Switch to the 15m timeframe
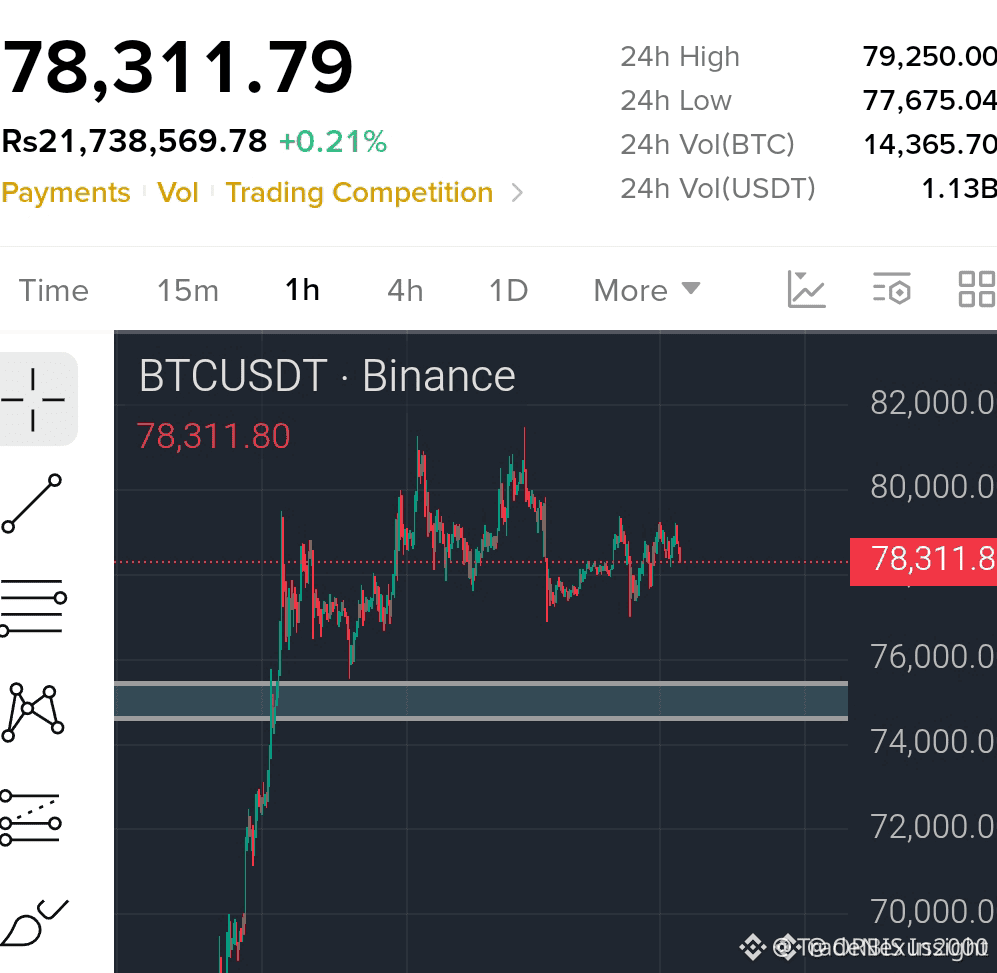 188,291
